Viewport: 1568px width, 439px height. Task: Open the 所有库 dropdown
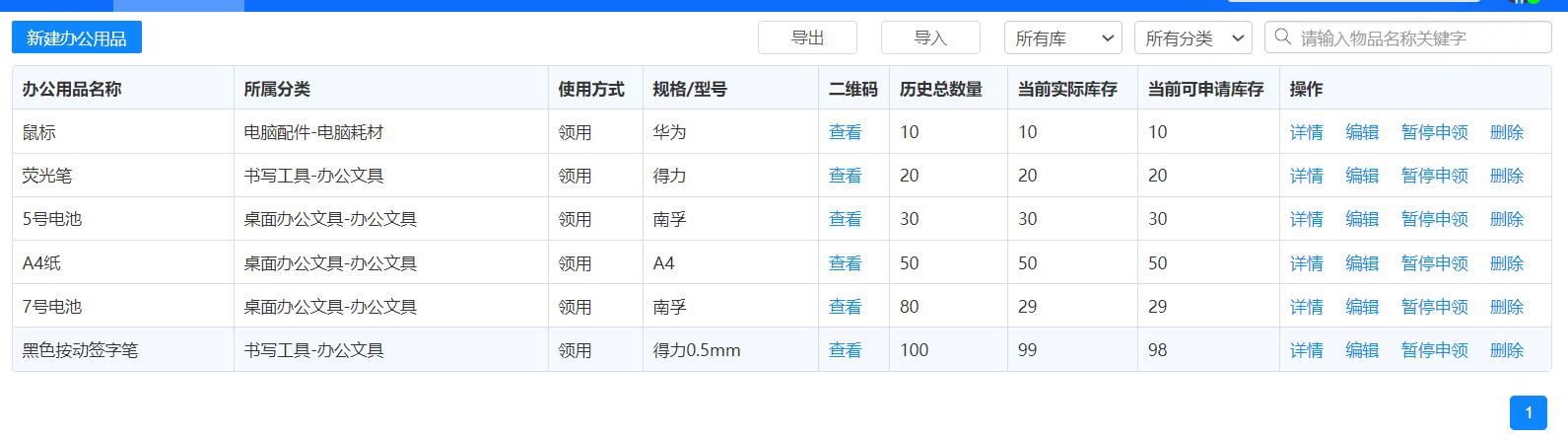(x=1062, y=38)
